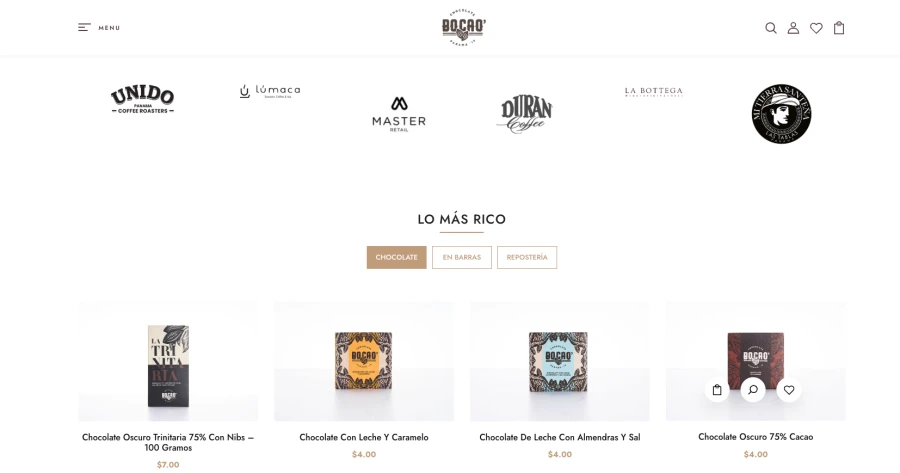Click the La Trinitaria chocolate bar image
Viewport: 900px width, 473px height.
pos(168,366)
